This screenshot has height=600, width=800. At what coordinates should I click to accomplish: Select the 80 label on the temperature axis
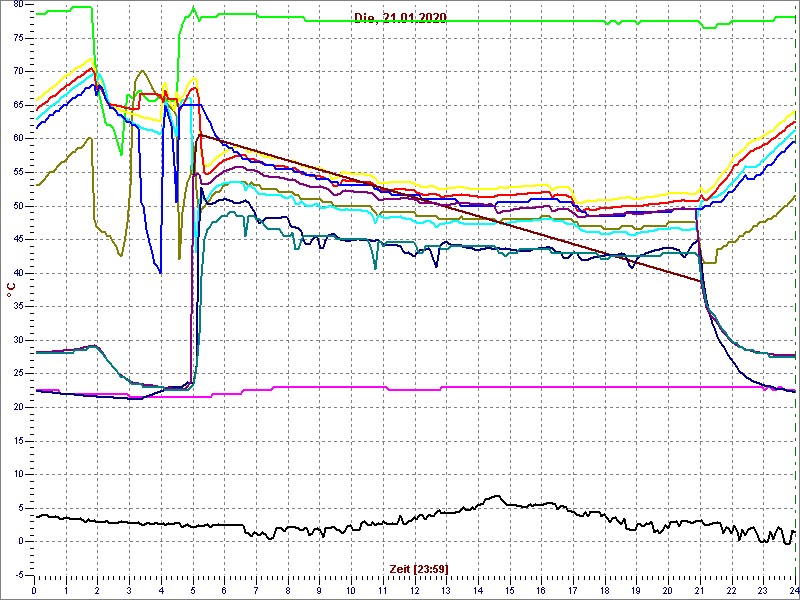20,5
